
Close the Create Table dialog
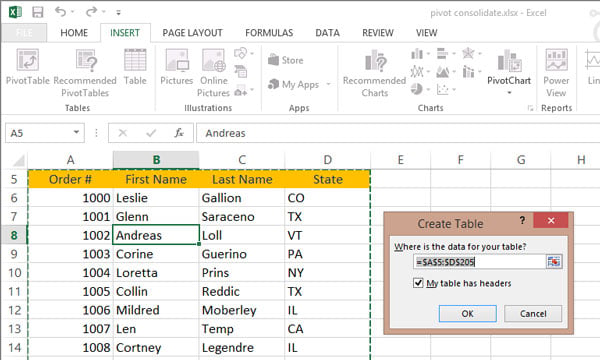[551, 220]
